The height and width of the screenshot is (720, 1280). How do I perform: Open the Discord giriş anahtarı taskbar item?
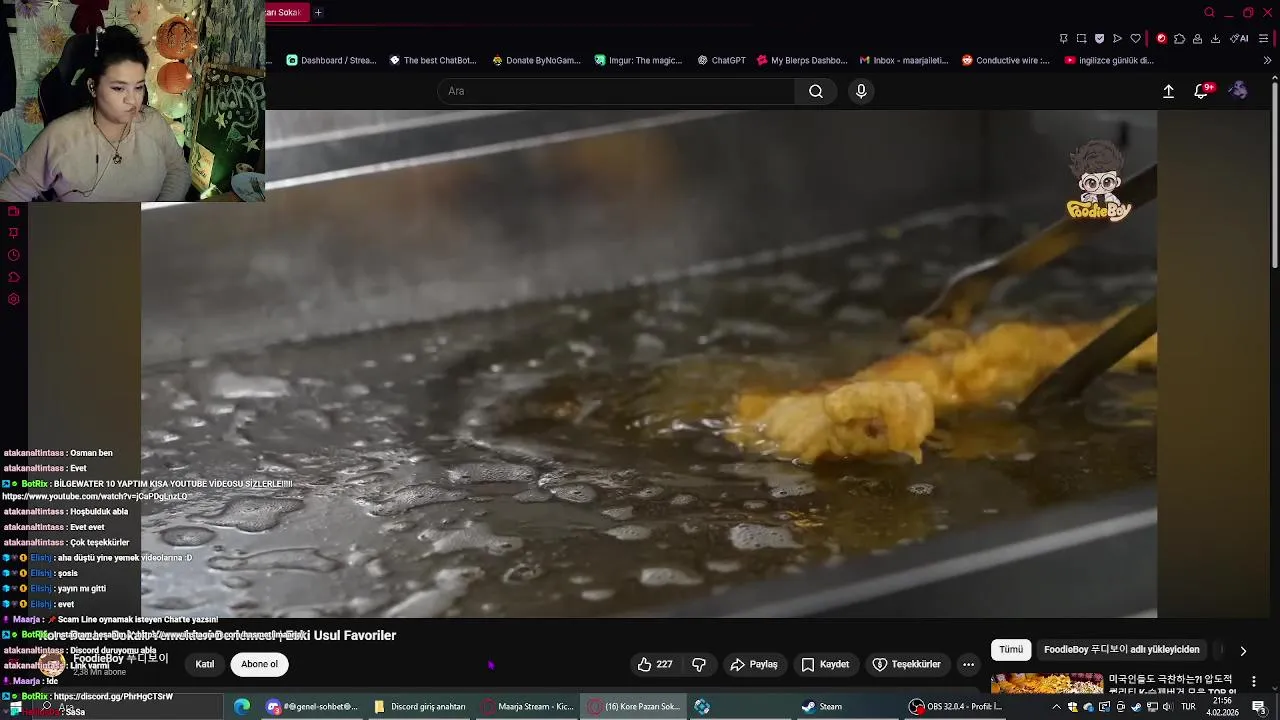(420, 707)
